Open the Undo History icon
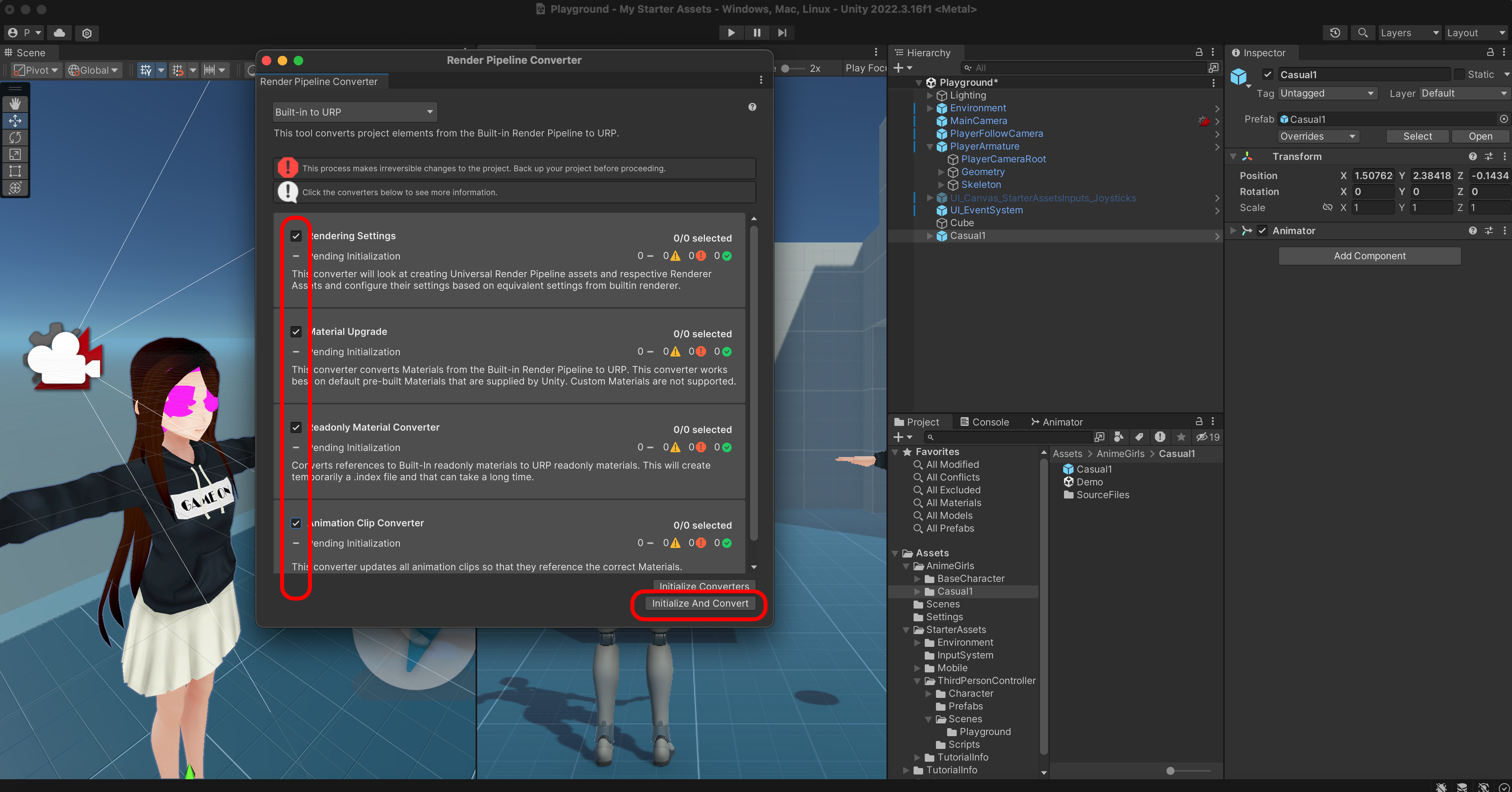 (x=1335, y=33)
